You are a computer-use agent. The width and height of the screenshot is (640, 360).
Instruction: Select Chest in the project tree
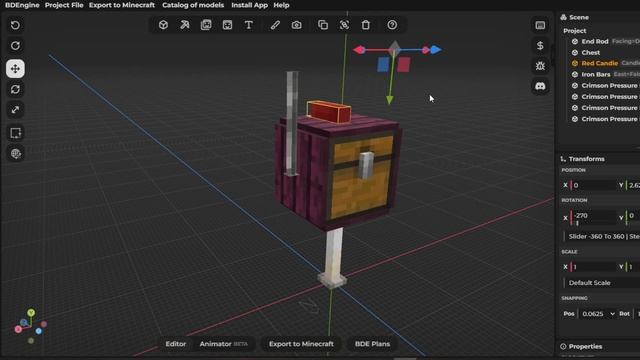coord(591,52)
